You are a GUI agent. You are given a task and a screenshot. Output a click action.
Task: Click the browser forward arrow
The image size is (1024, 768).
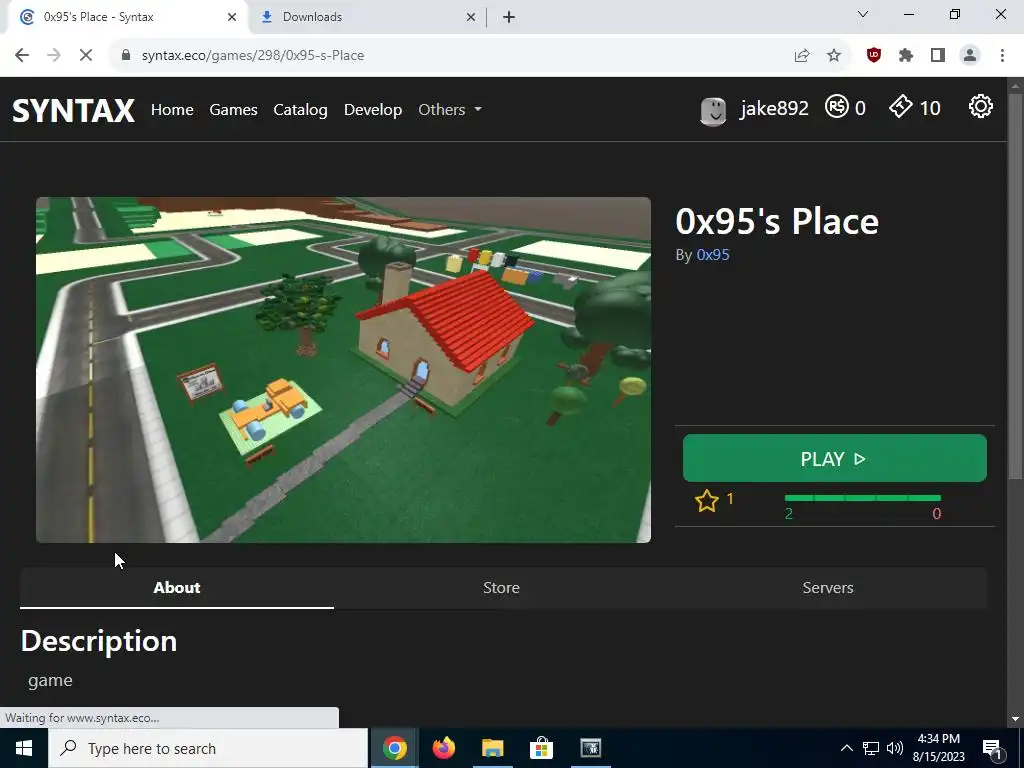coord(54,56)
